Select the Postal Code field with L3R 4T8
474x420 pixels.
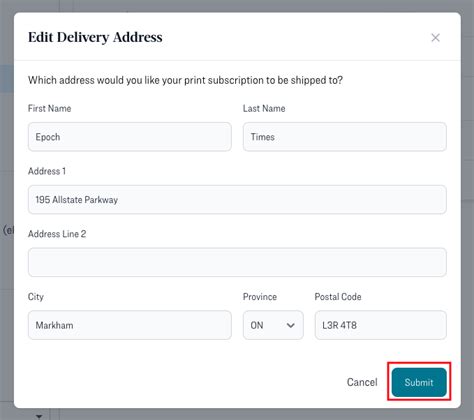pyautogui.click(x=381, y=325)
